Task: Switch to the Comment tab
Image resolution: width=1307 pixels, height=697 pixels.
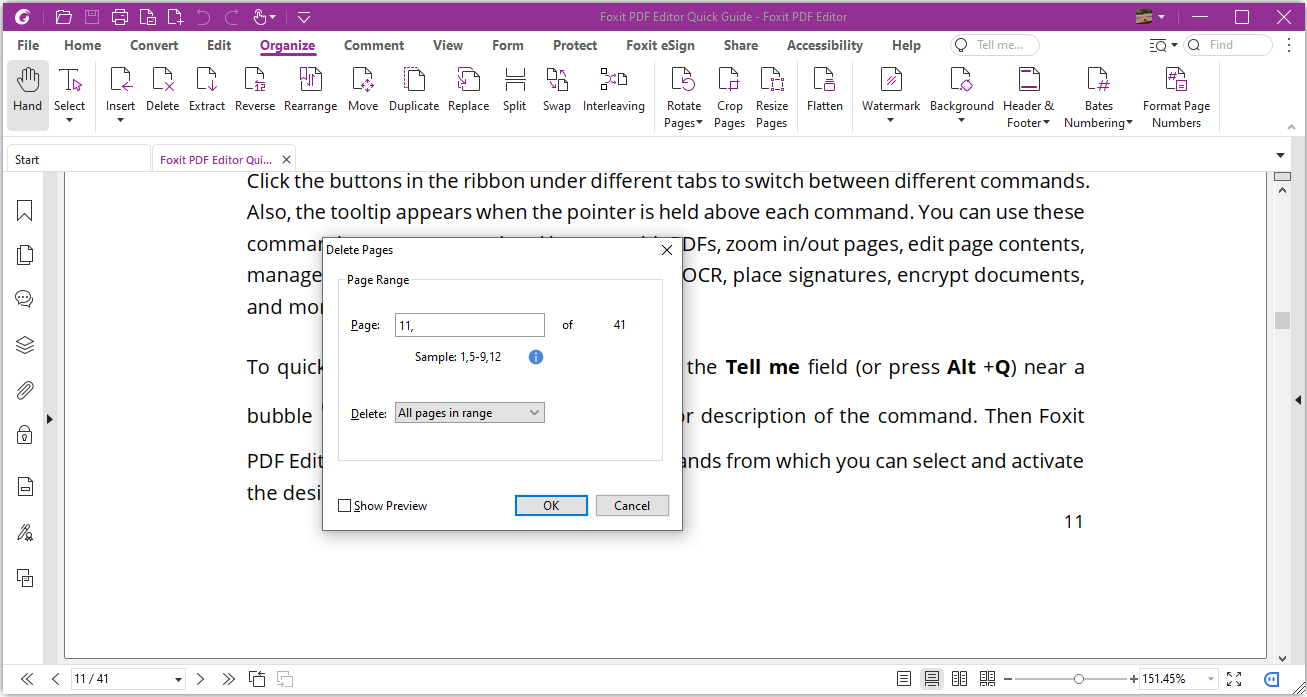Action: pos(374,45)
